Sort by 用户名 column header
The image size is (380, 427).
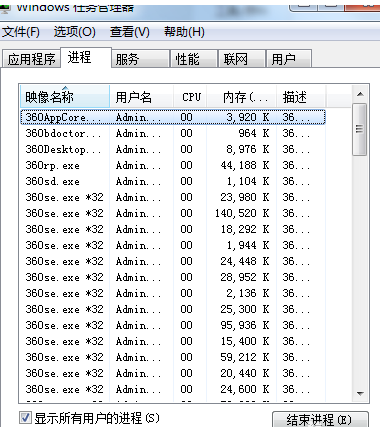pos(141,97)
